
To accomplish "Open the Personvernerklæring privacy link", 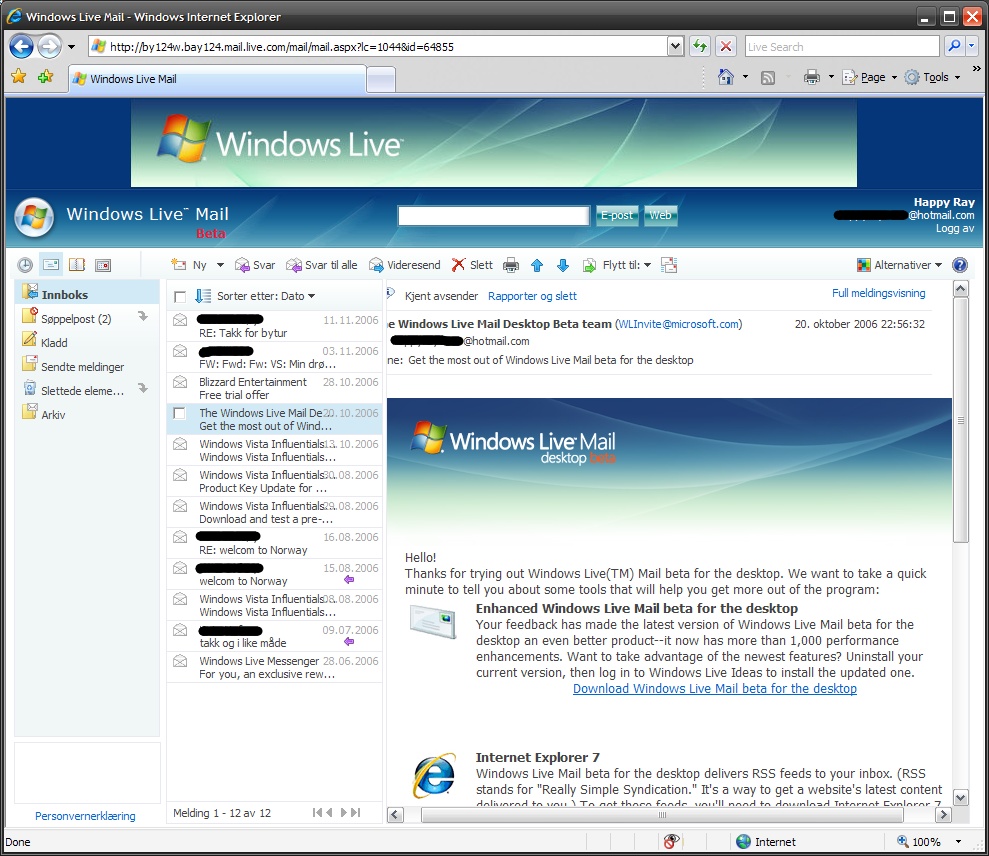I will click(85, 816).
